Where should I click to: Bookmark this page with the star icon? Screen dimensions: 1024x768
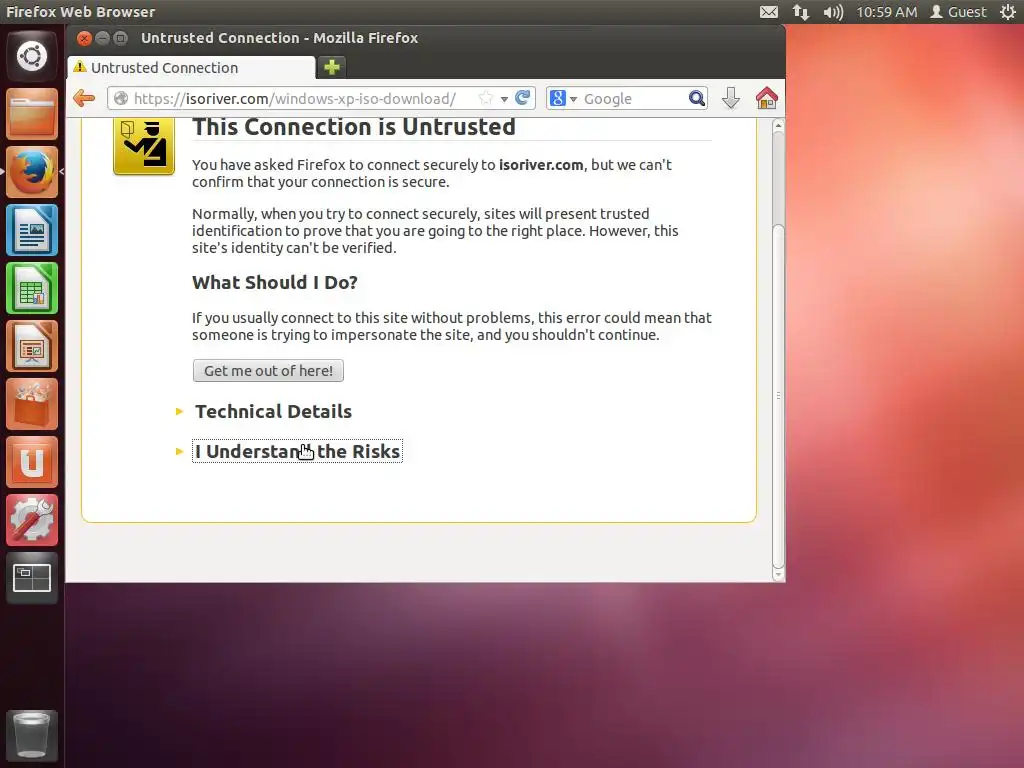click(x=485, y=98)
